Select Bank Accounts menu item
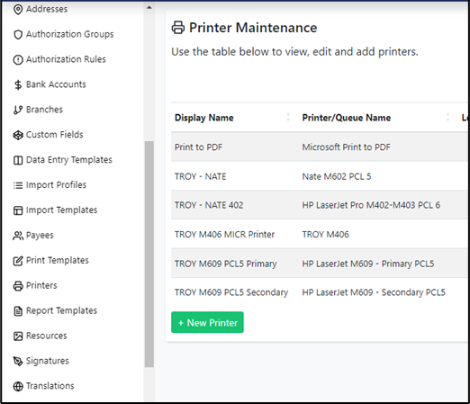 56,84
